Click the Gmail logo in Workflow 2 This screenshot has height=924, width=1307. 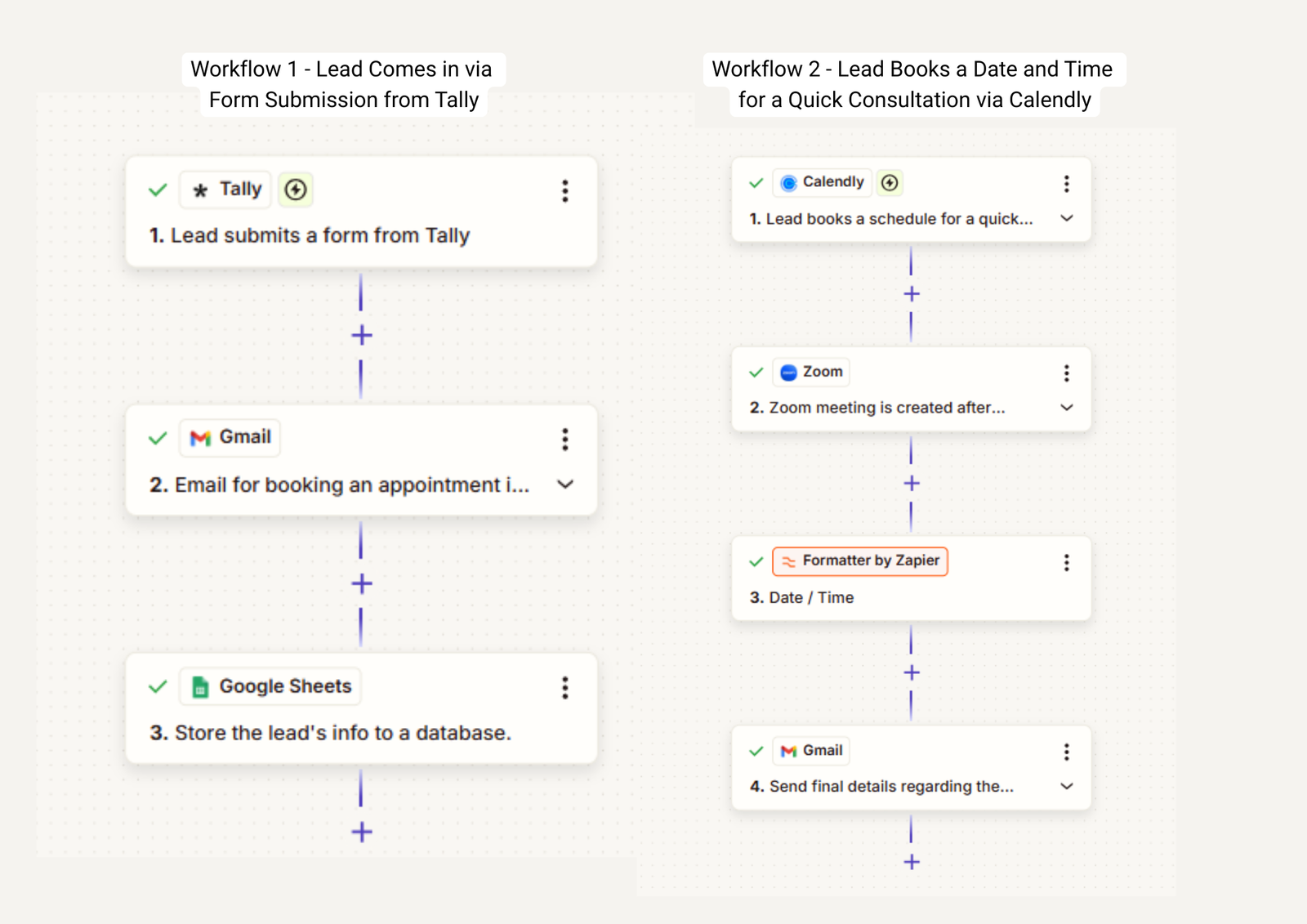click(x=788, y=751)
